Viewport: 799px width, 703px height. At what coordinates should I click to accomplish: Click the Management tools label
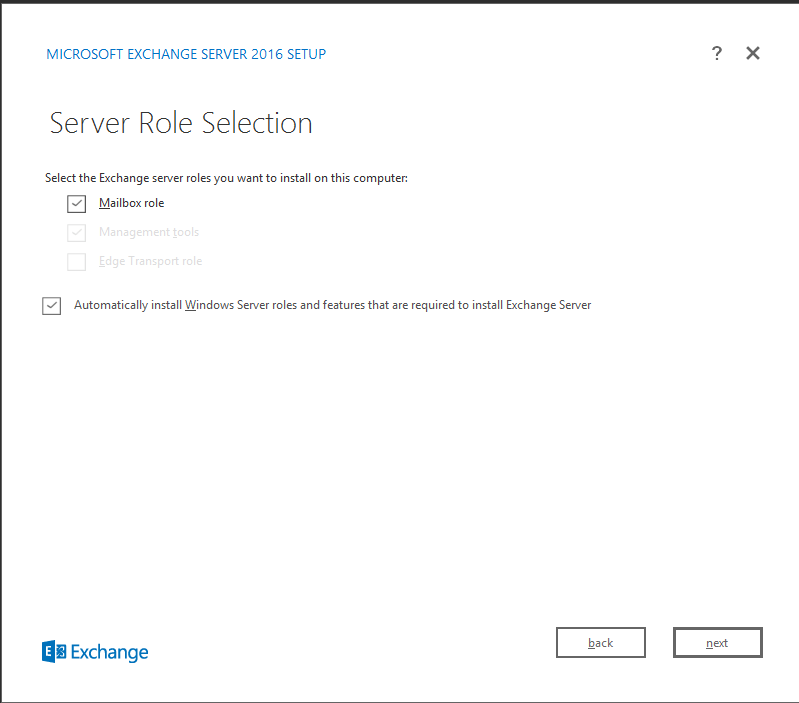point(149,232)
